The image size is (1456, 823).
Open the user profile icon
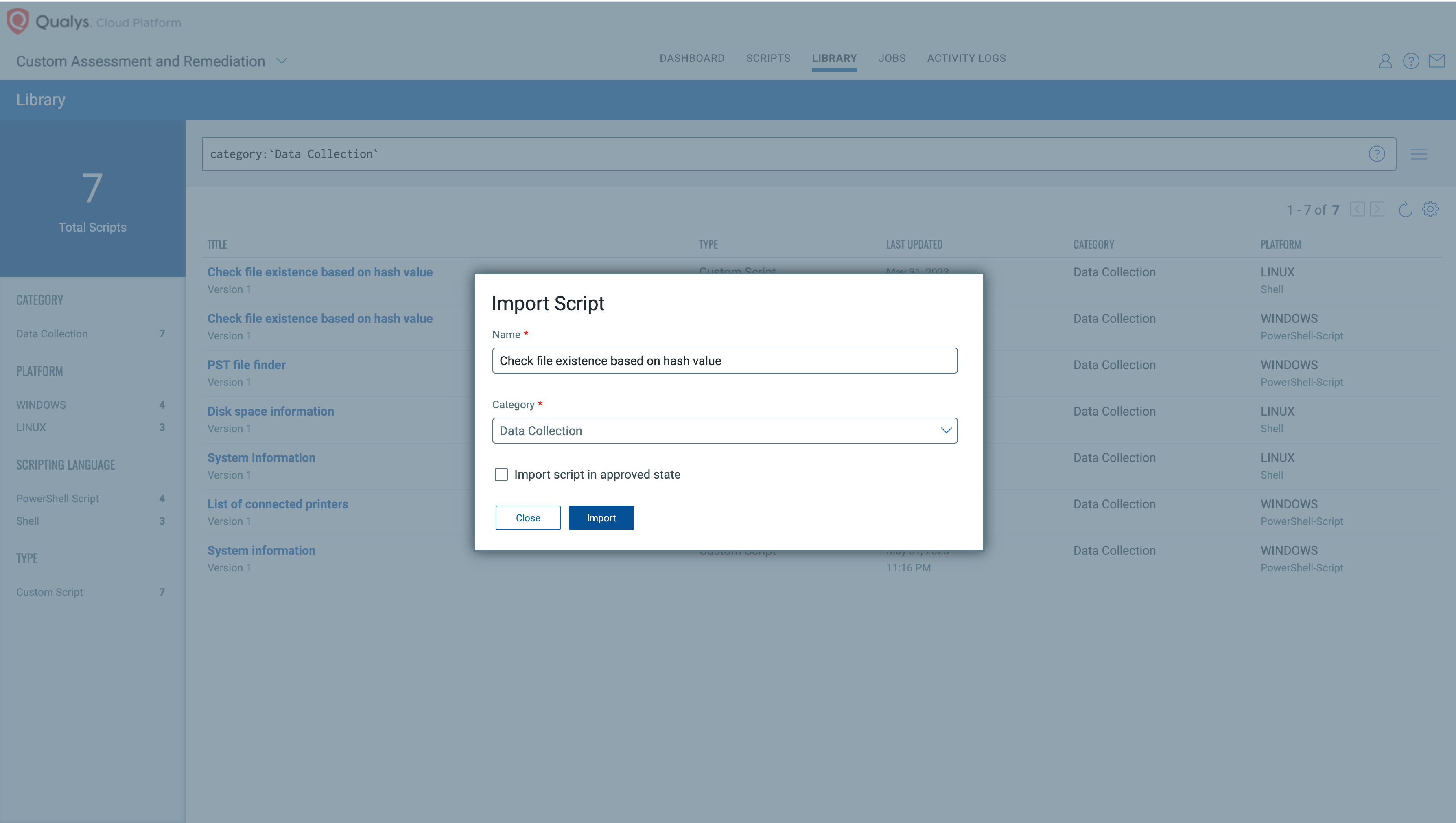[1385, 61]
